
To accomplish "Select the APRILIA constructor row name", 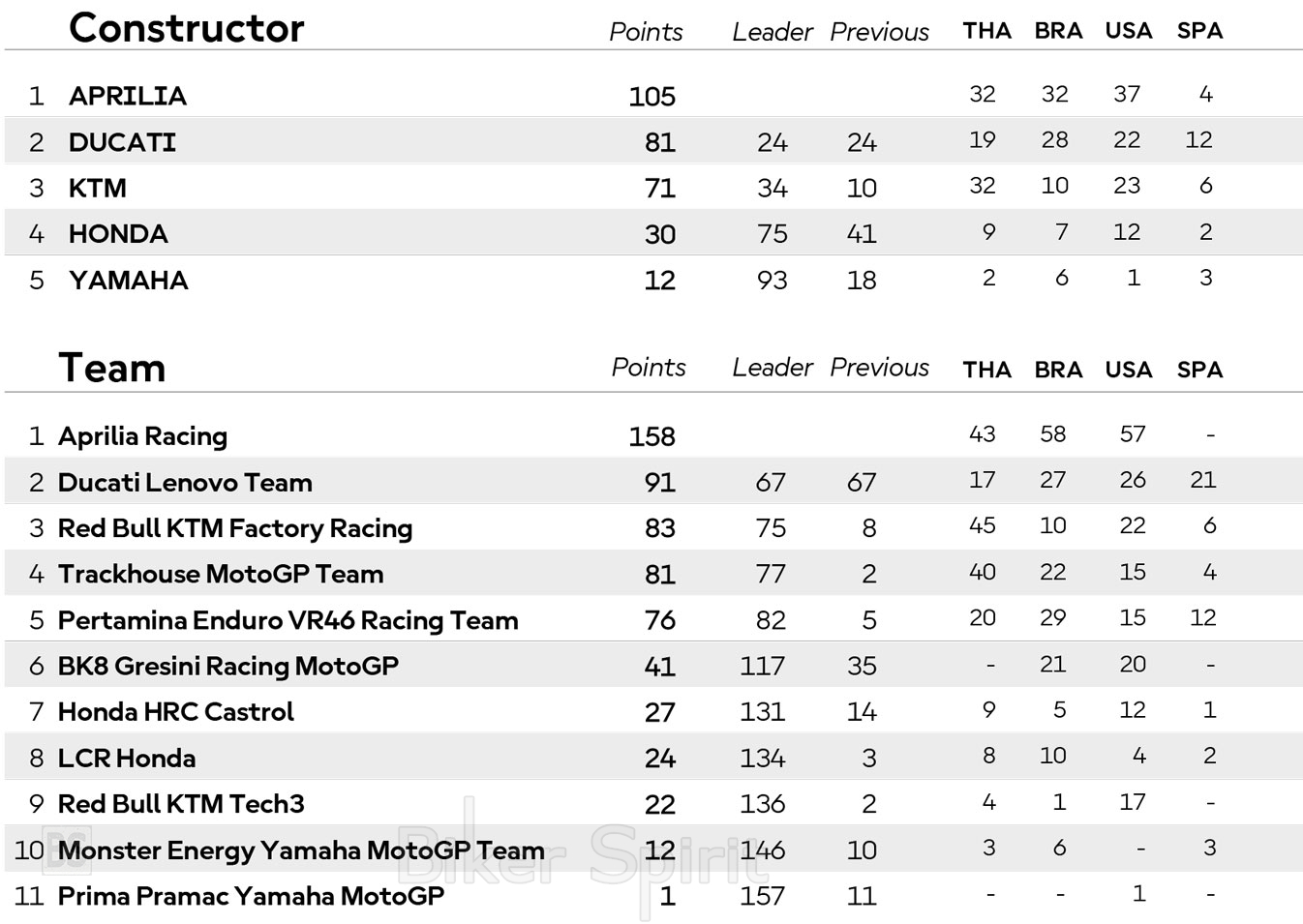I will (x=128, y=96).
